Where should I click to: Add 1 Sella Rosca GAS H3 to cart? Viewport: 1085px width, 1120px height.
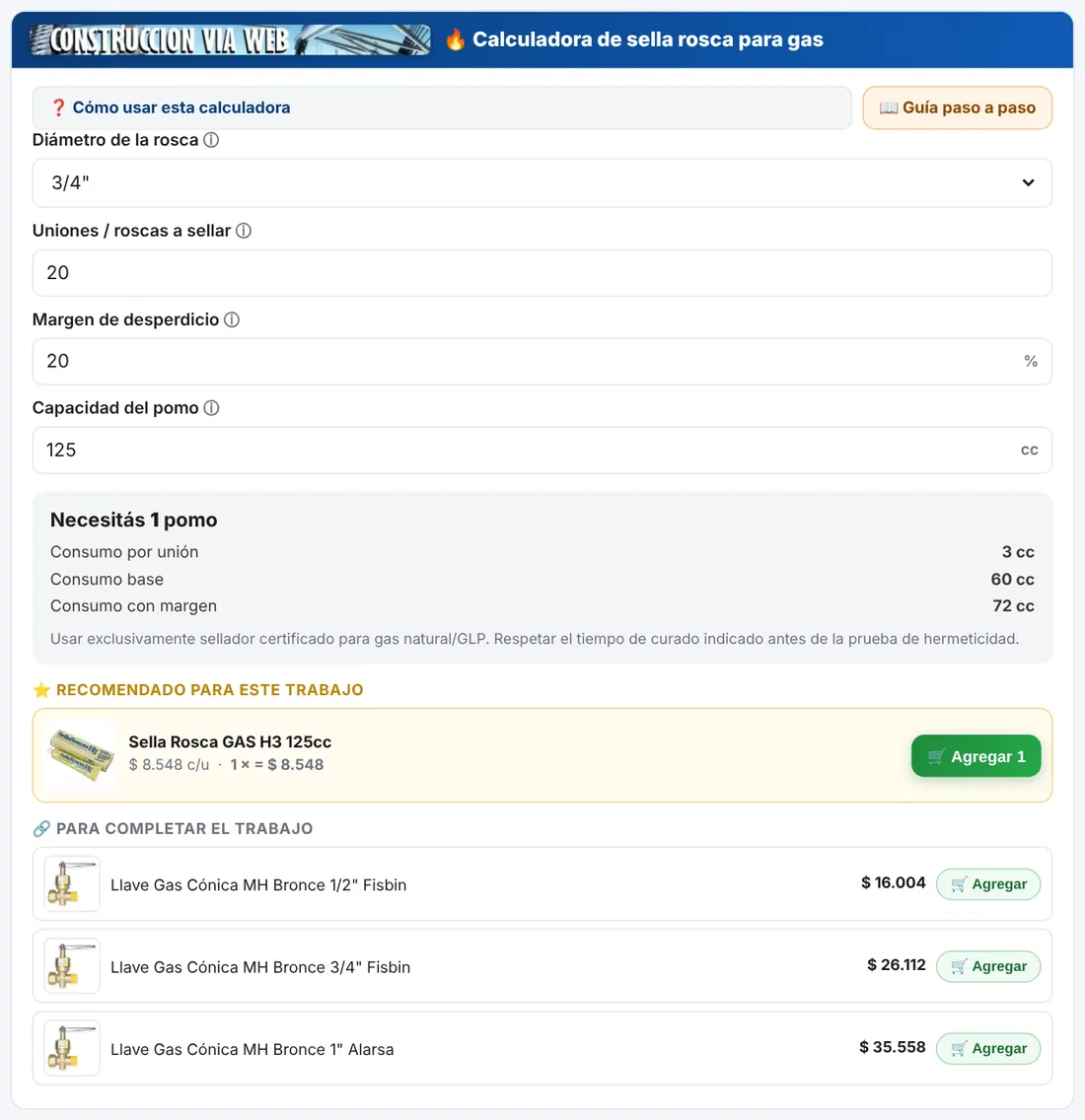click(976, 756)
